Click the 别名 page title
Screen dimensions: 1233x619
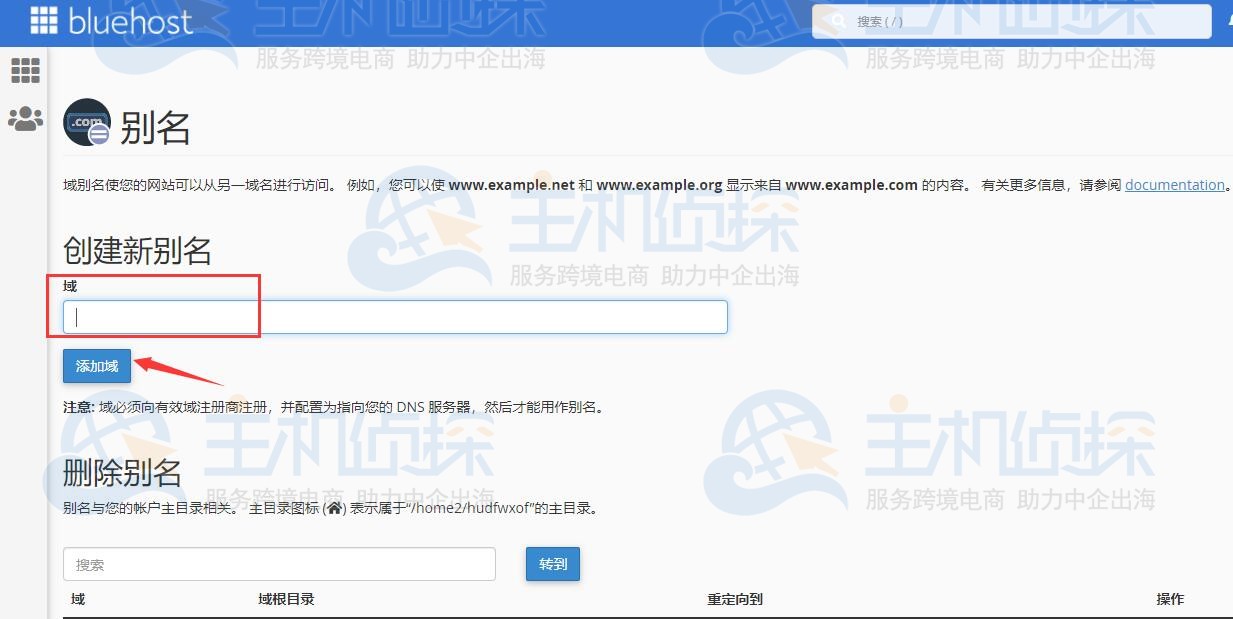click(x=155, y=128)
